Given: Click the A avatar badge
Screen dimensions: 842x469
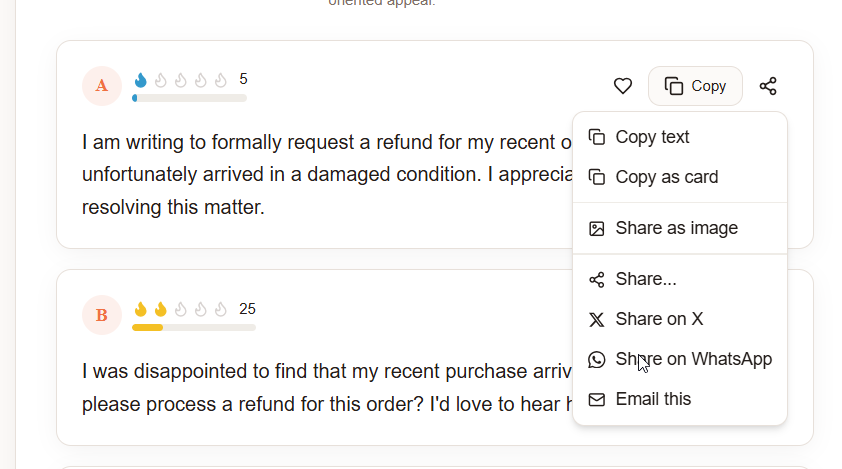Looking at the screenshot, I should coord(102,86).
